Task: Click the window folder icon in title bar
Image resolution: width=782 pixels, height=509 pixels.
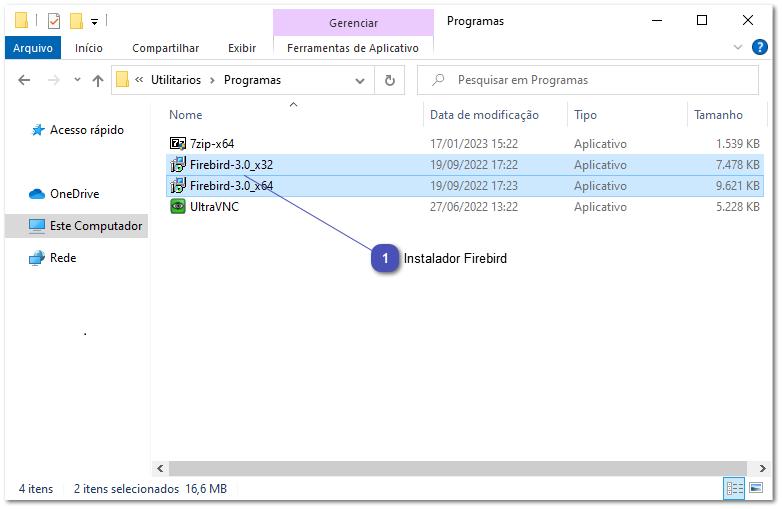Action: click(x=21, y=20)
